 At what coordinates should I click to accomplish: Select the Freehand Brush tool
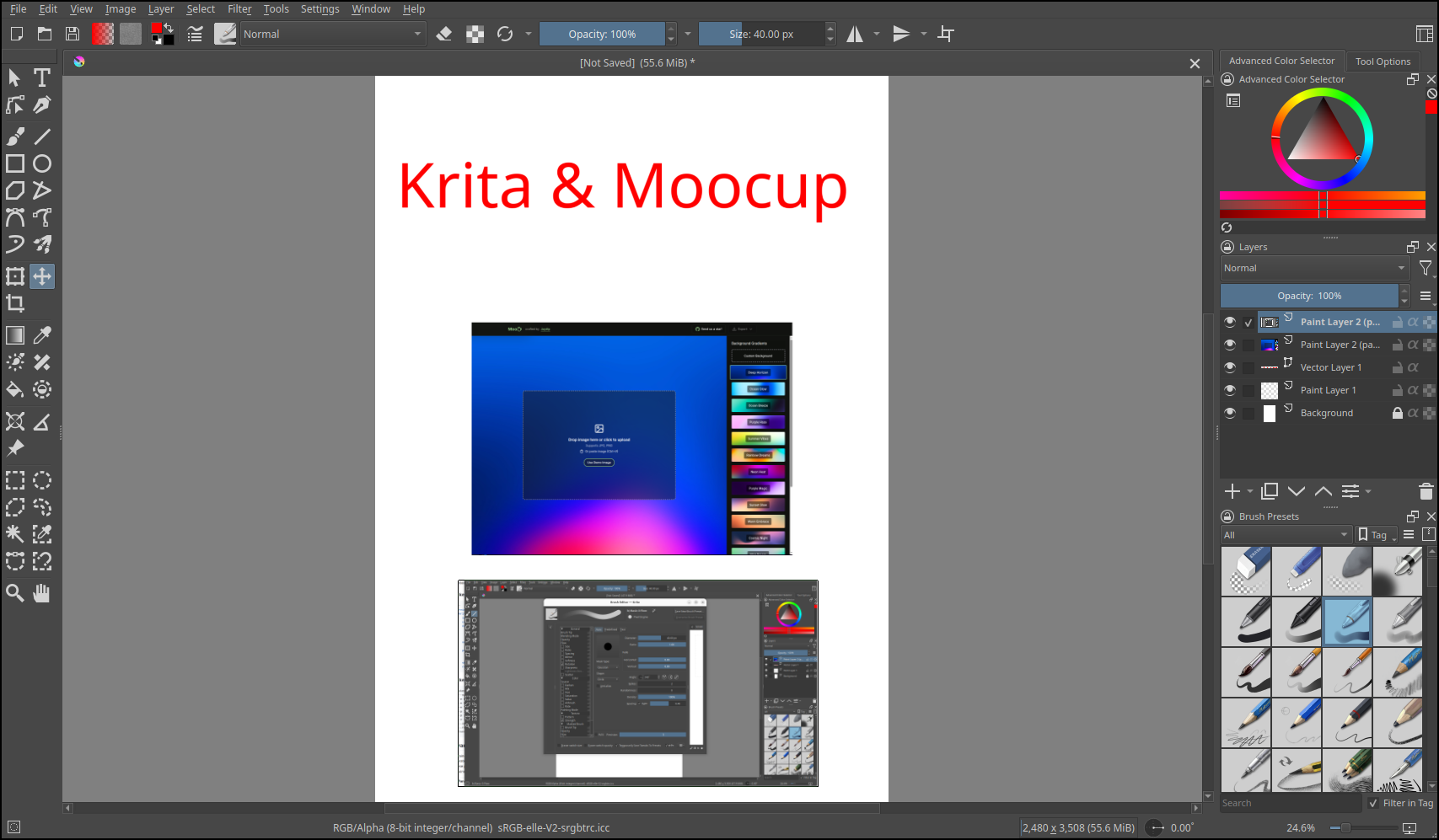[14, 136]
